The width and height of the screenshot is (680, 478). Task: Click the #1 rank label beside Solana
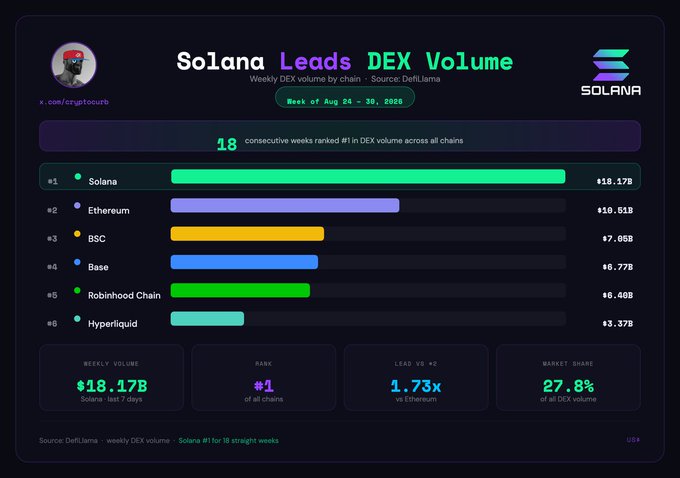pyautogui.click(x=52, y=181)
